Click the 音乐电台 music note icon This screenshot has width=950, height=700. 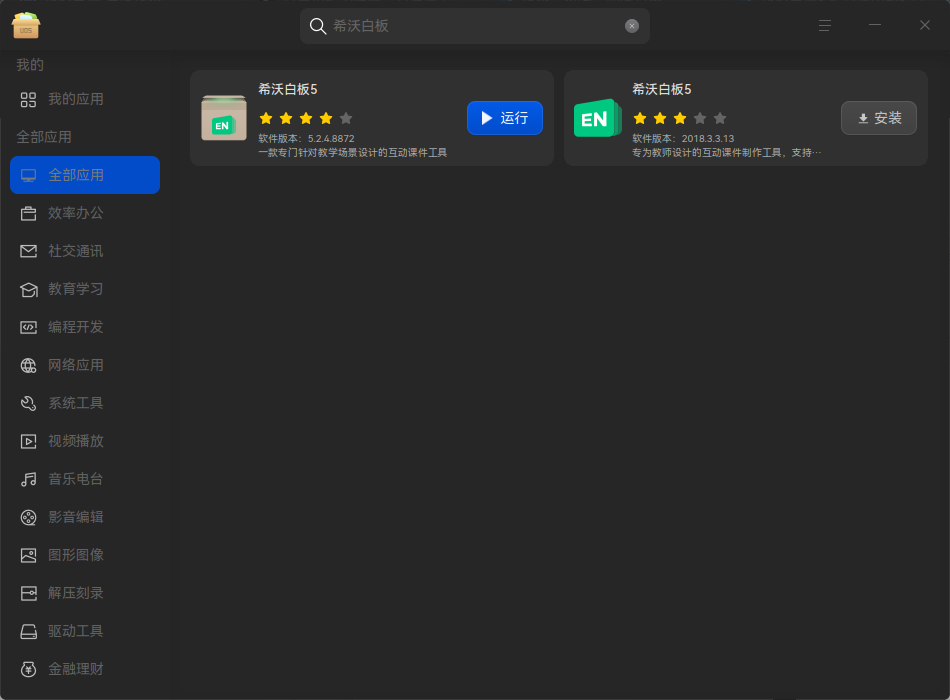28,479
